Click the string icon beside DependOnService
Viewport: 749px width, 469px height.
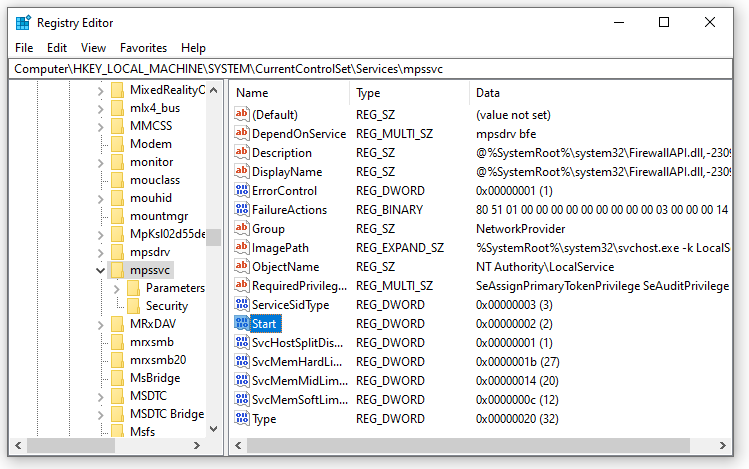tap(241, 134)
